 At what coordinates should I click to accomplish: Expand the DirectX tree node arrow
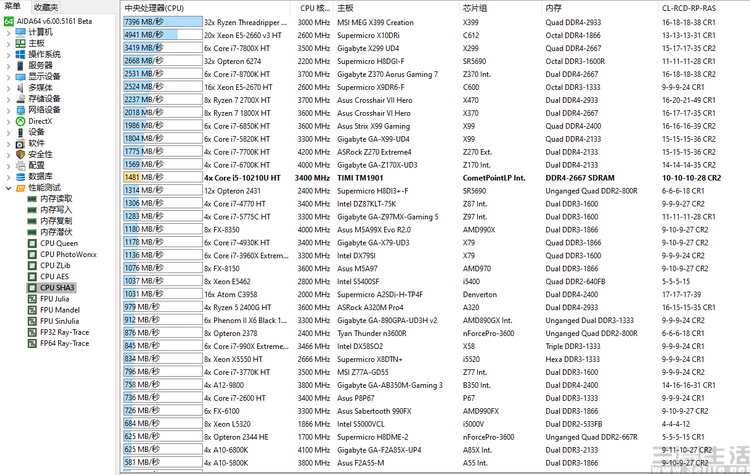pos(8,122)
